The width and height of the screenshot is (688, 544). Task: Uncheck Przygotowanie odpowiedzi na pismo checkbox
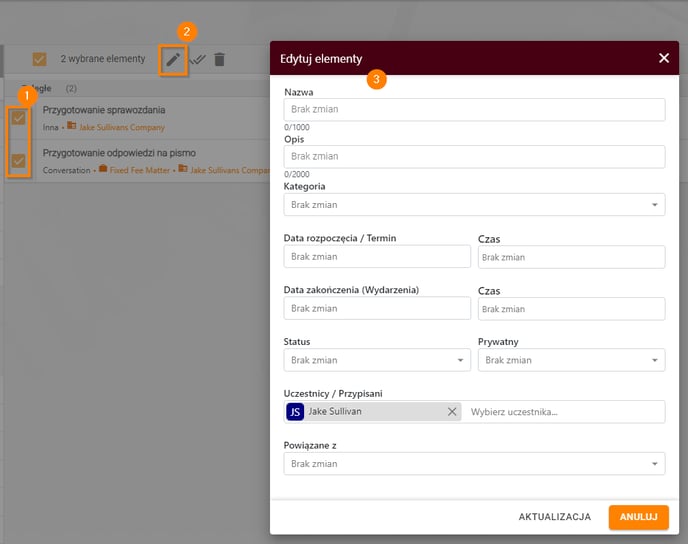click(x=18, y=161)
